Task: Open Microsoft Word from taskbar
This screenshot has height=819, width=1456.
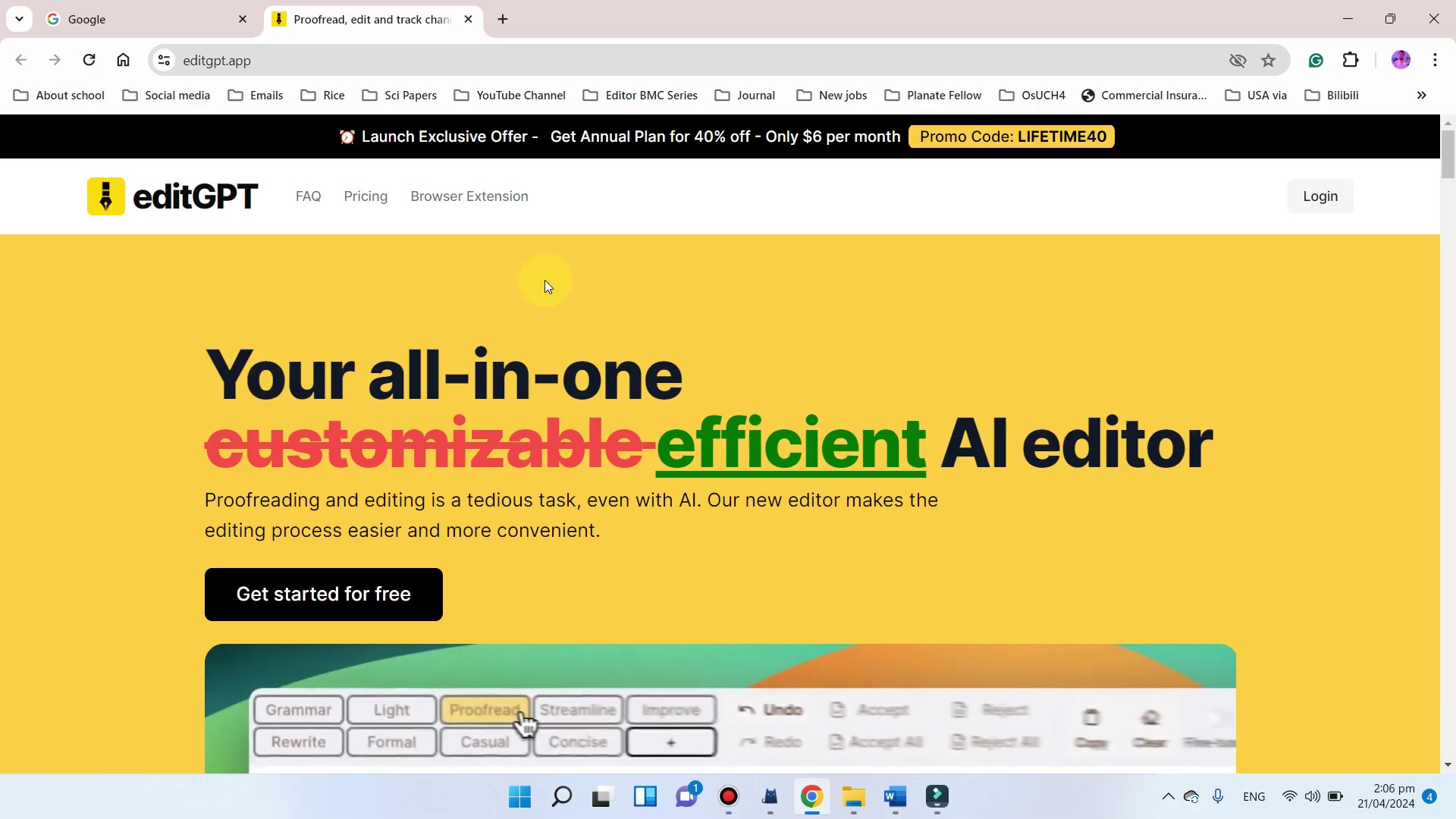Action: coord(896,796)
